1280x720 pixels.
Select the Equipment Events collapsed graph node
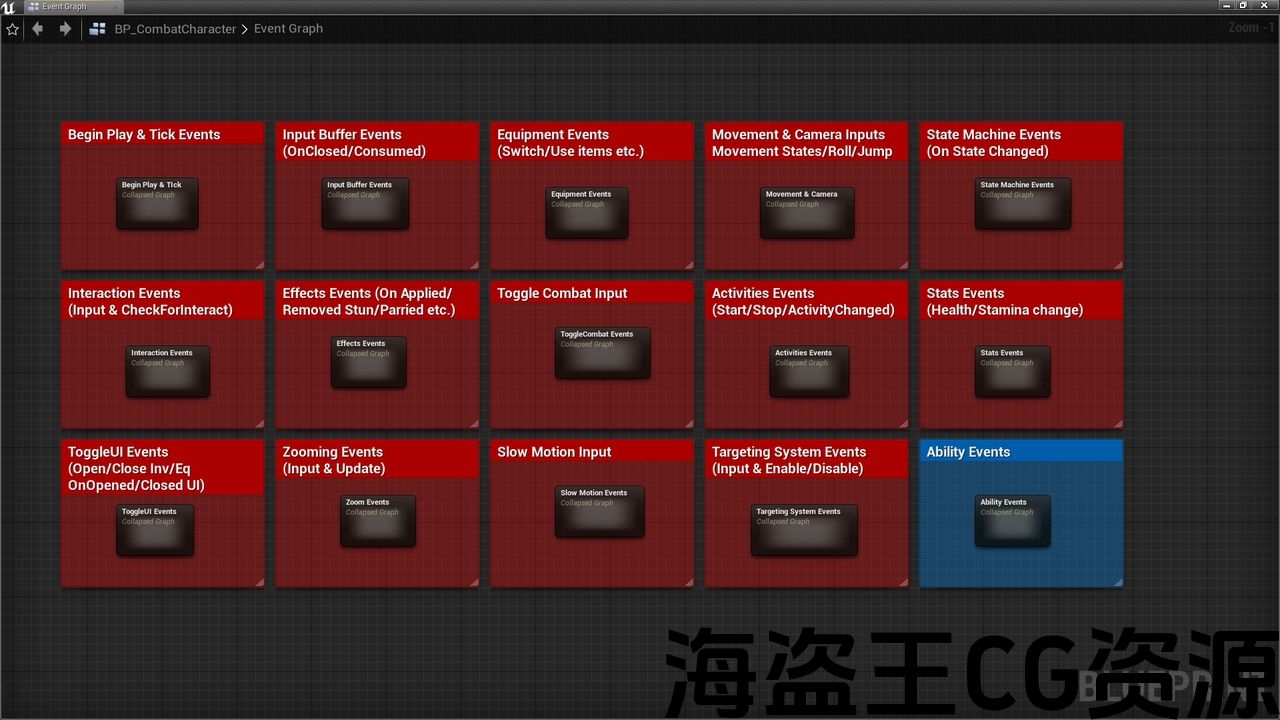(x=587, y=213)
